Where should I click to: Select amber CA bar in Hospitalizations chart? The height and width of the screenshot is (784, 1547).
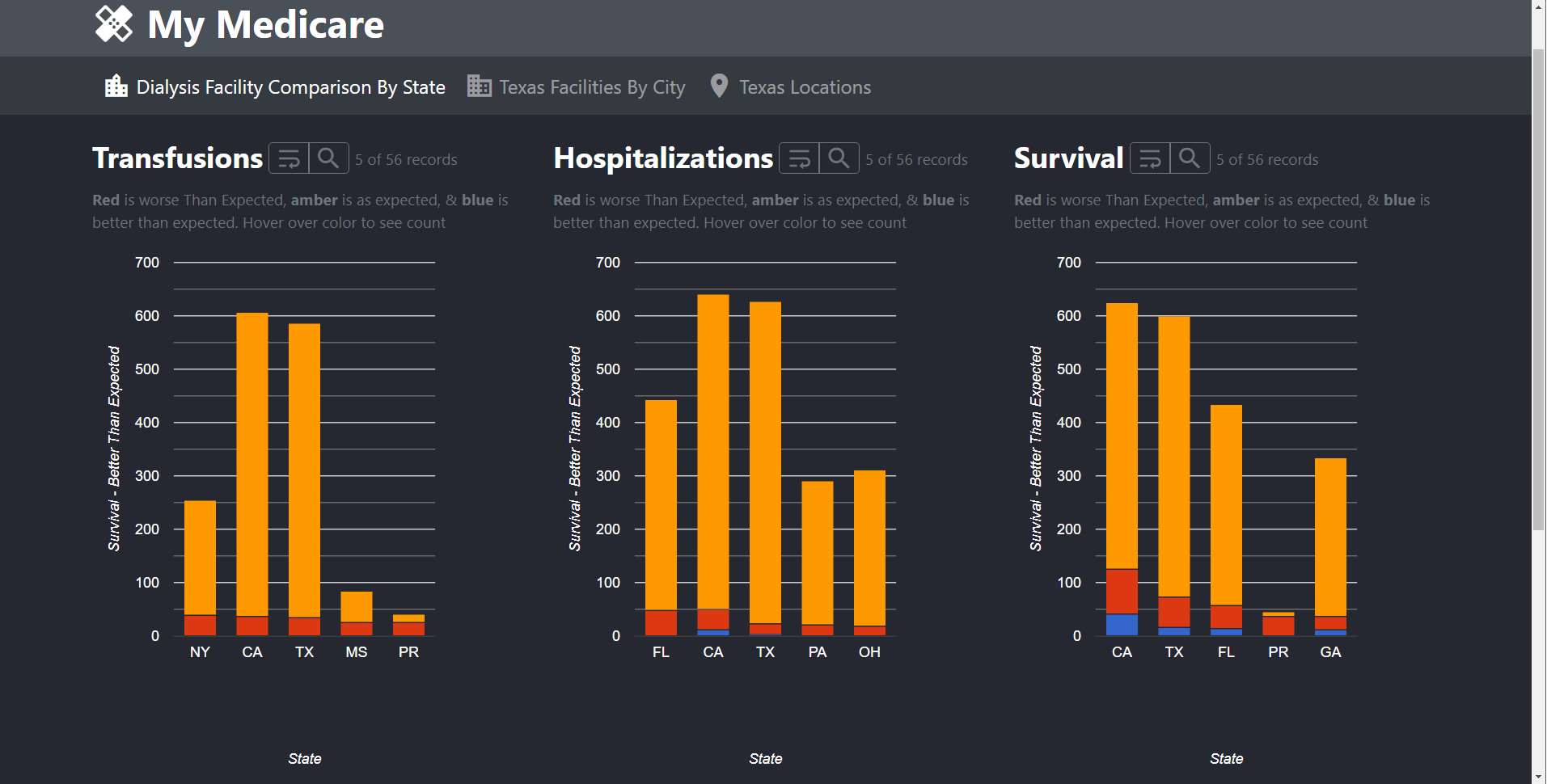pyautogui.click(x=713, y=452)
